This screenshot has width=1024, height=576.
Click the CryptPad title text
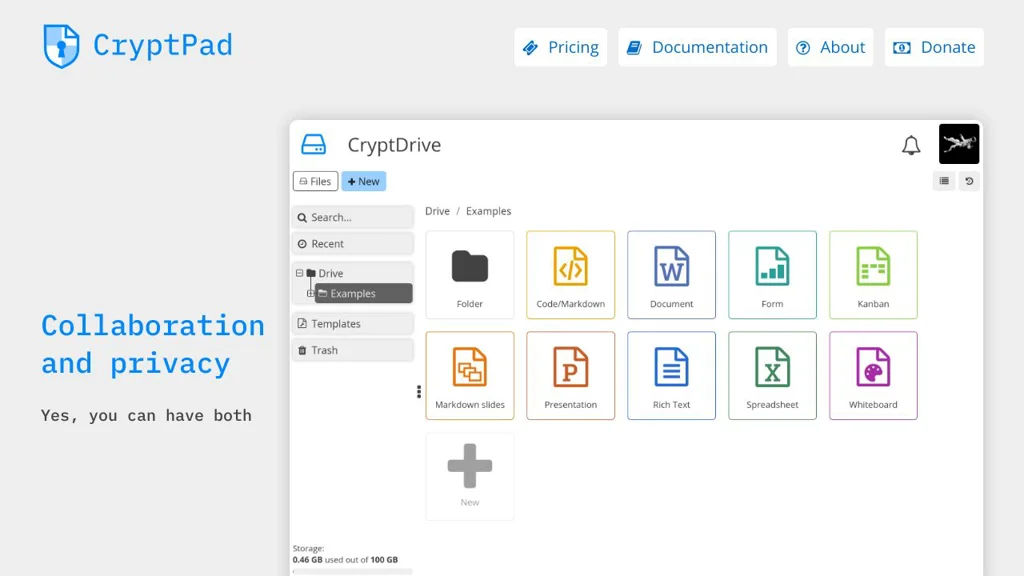point(163,45)
